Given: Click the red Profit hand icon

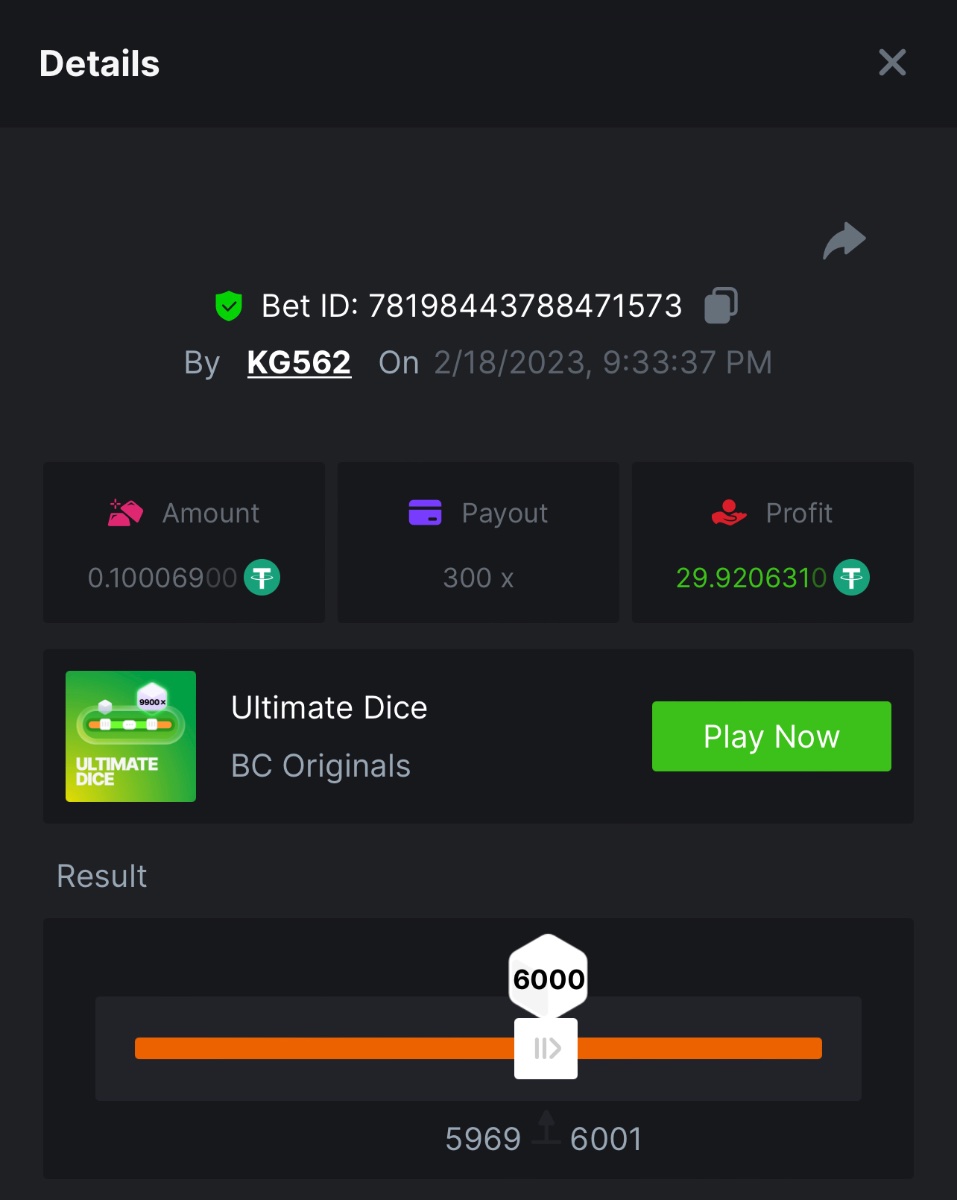Looking at the screenshot, I should point(730,513).
